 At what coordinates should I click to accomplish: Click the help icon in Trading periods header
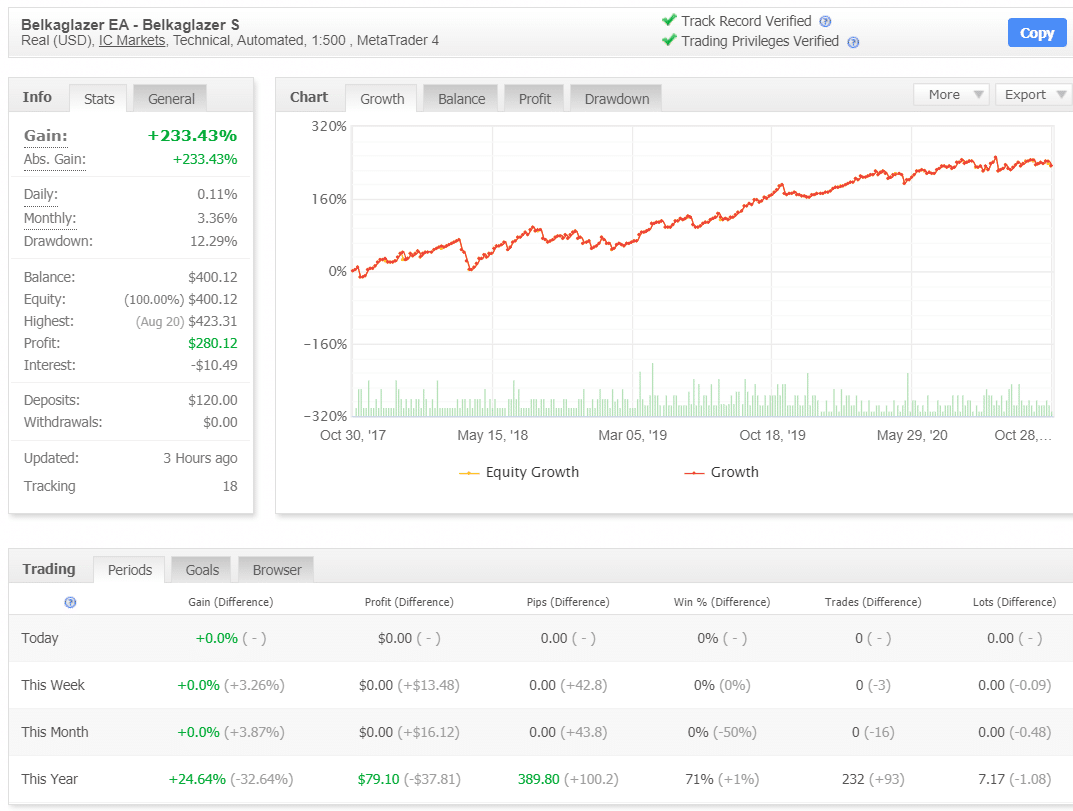tap(70, 602)
